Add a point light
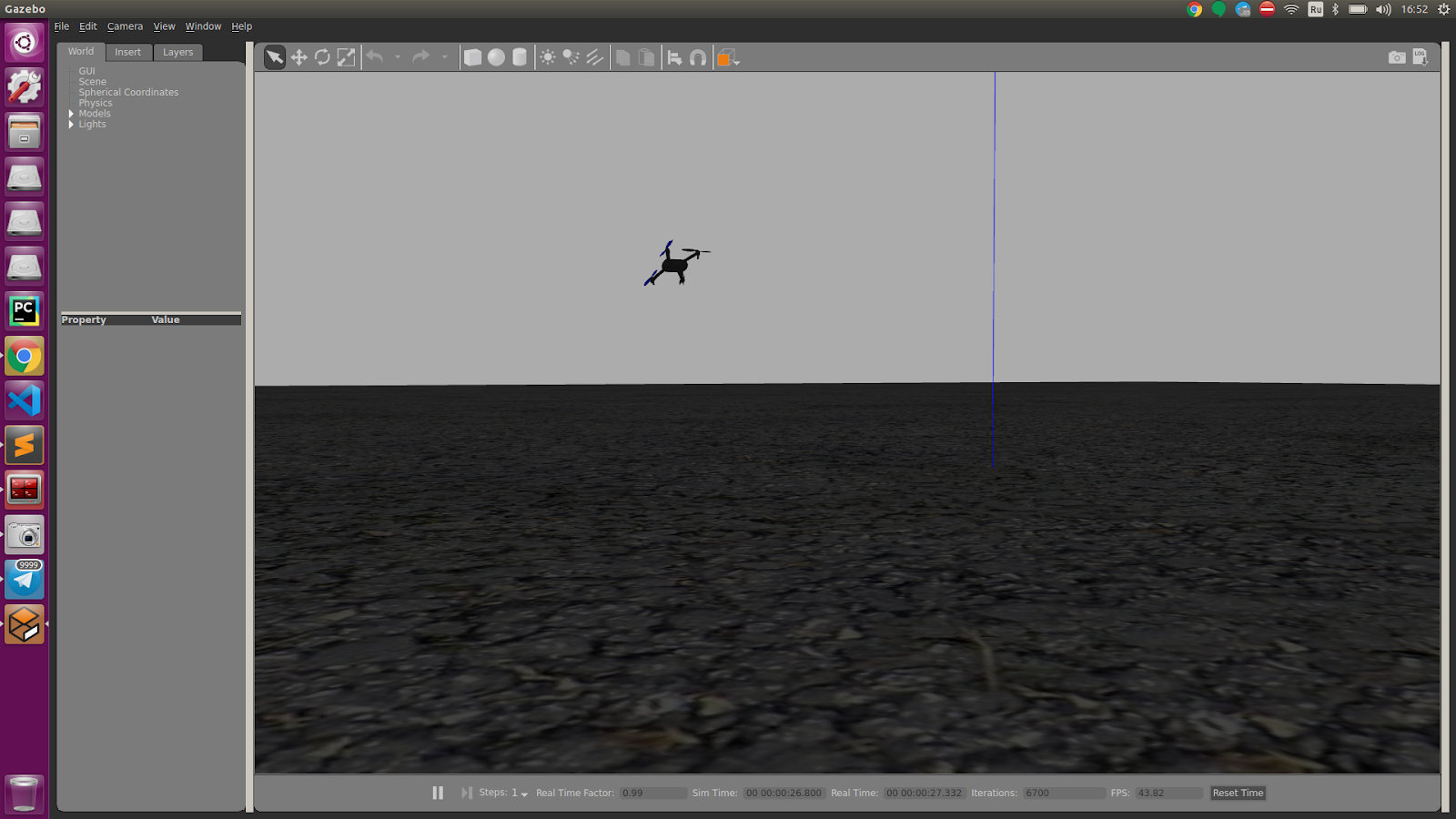Image resolution: width=1456 pixels, height=819 pixels. click(548, 57)
